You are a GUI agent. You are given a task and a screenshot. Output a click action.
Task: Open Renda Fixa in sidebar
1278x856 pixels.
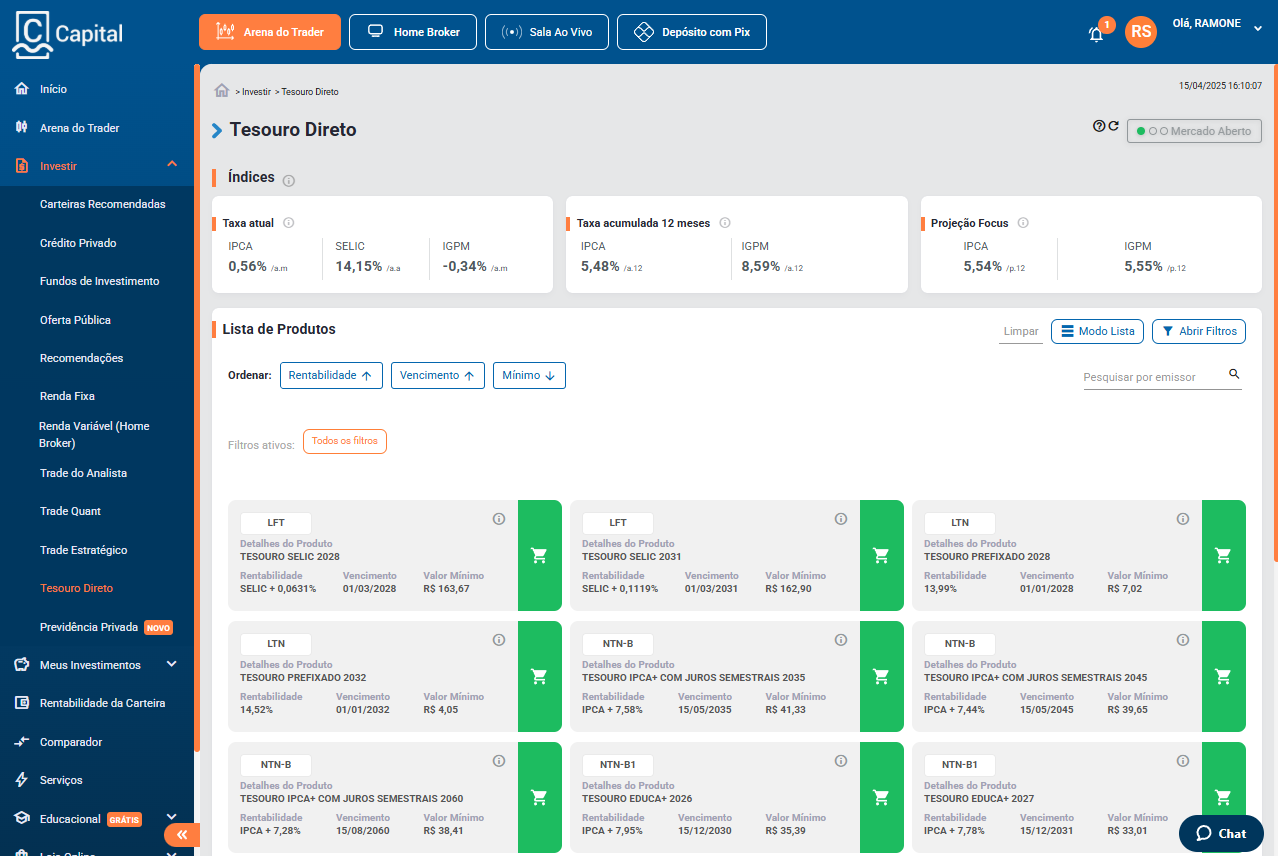(x=67, y=396)
